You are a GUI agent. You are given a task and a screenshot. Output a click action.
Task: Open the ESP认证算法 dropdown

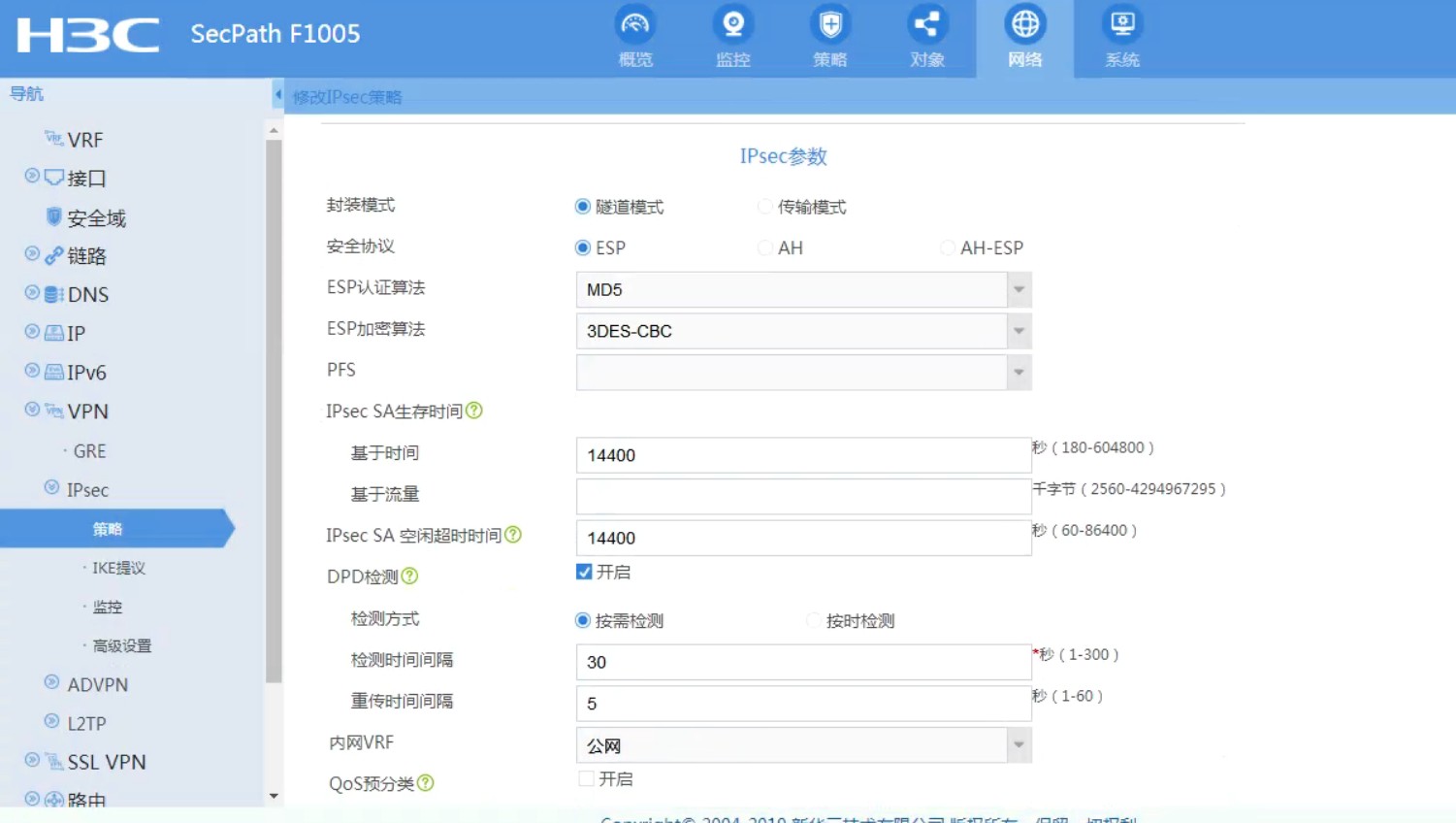[1019, 289]
